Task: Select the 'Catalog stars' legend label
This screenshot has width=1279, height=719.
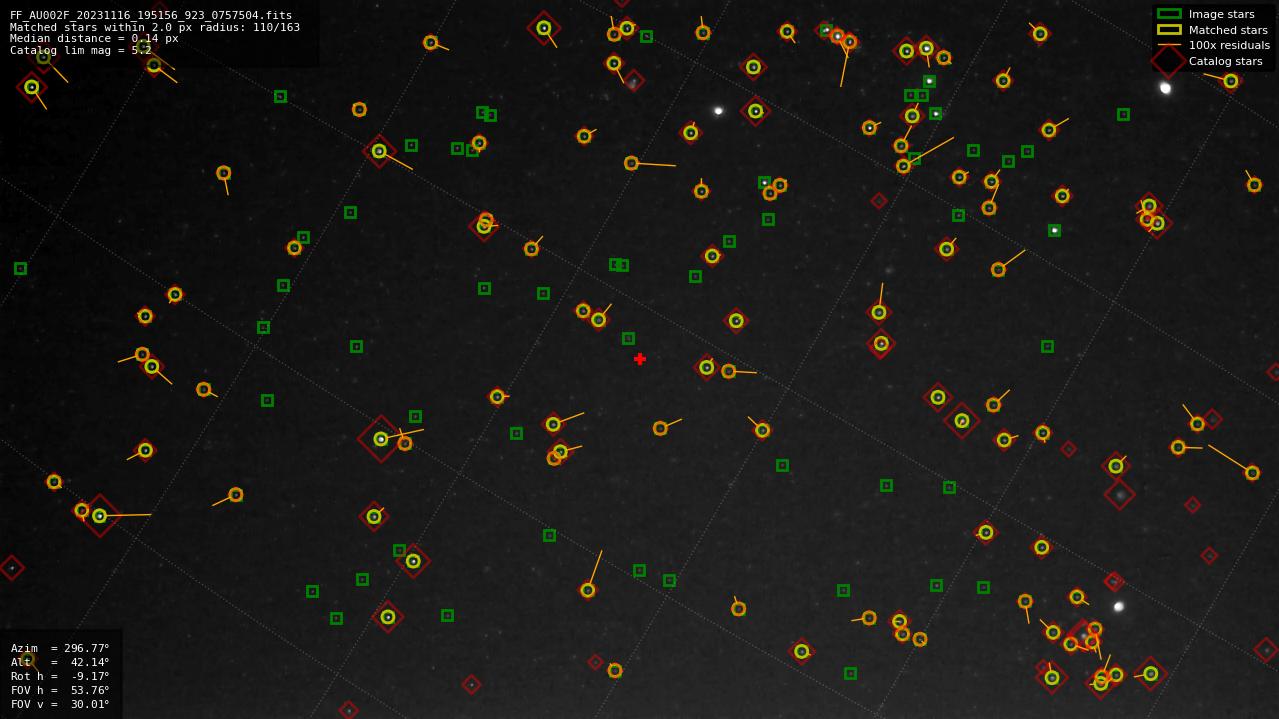Action: coord(1225,61)
